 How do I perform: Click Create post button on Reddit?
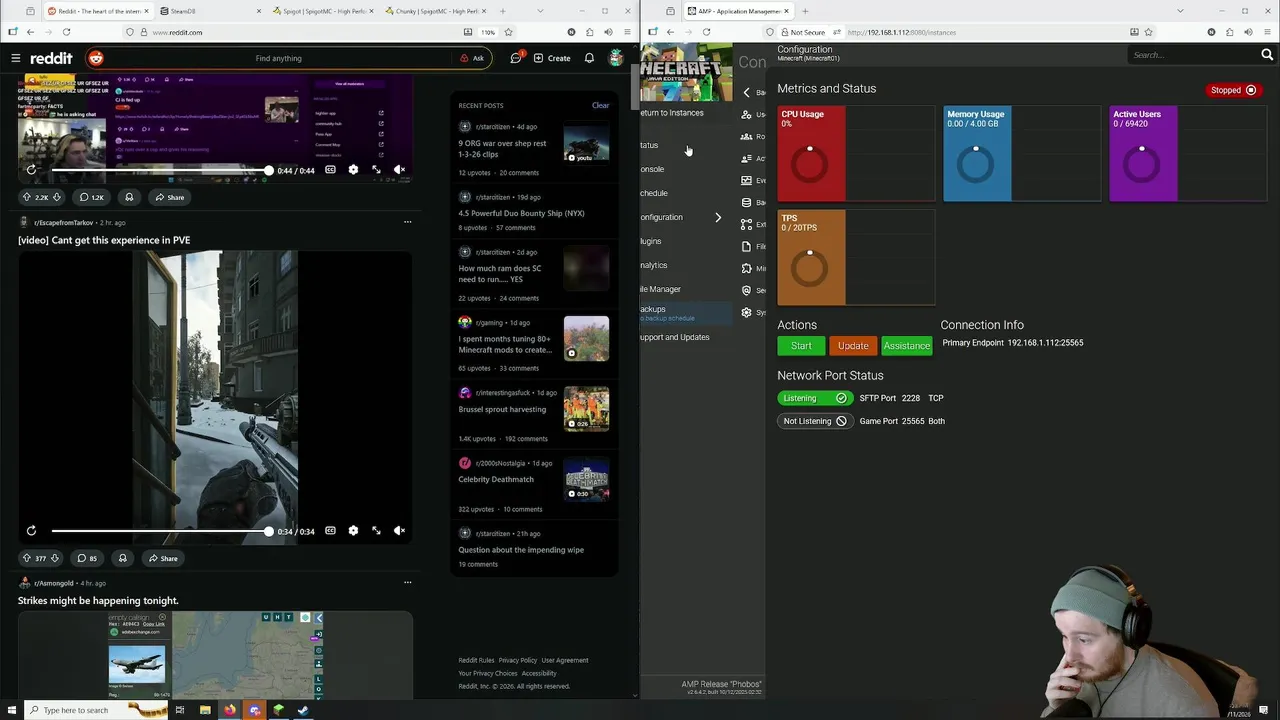tap(552, 58)
